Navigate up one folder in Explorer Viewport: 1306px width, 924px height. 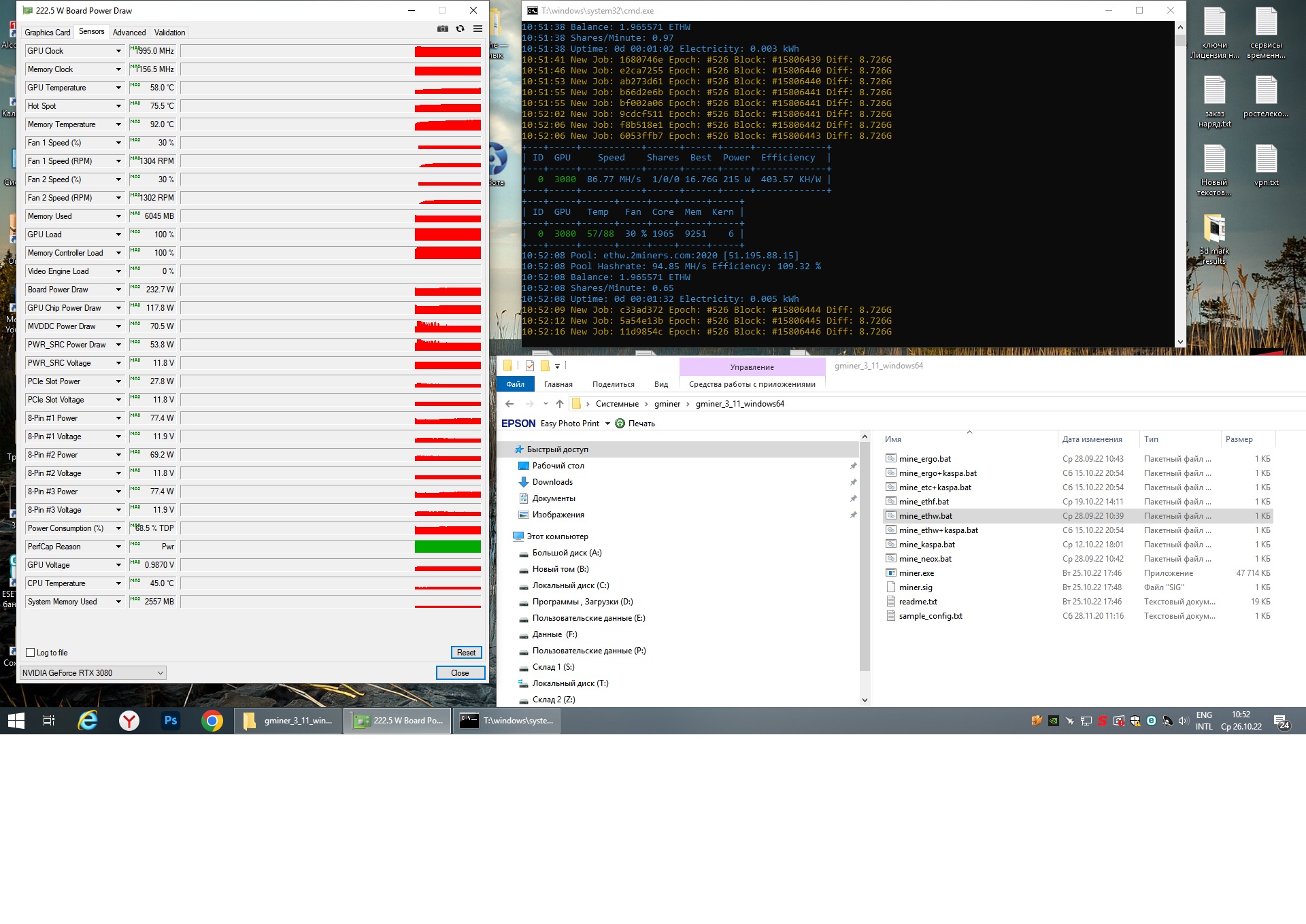coord(559,404)
